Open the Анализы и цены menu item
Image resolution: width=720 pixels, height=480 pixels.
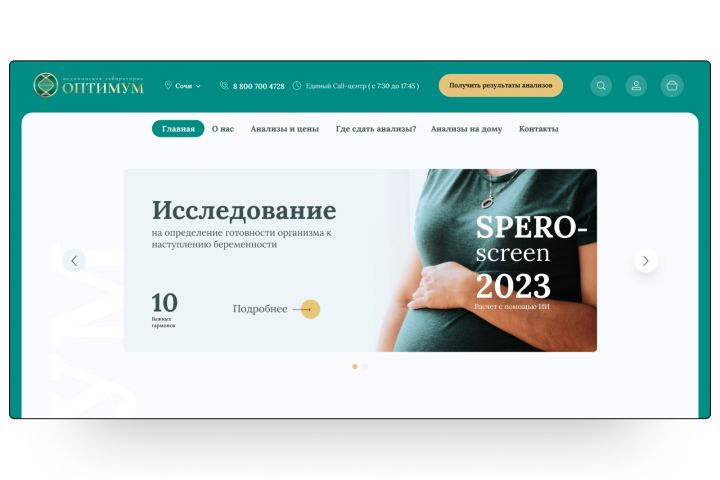pos(285,129)
